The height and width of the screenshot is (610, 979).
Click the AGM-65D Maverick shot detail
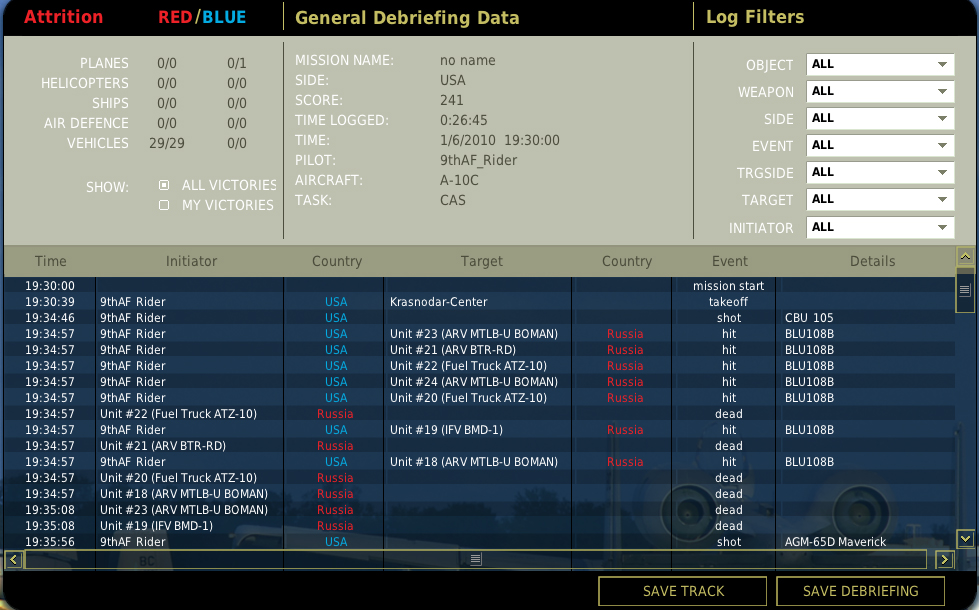(x=835, y=543)
